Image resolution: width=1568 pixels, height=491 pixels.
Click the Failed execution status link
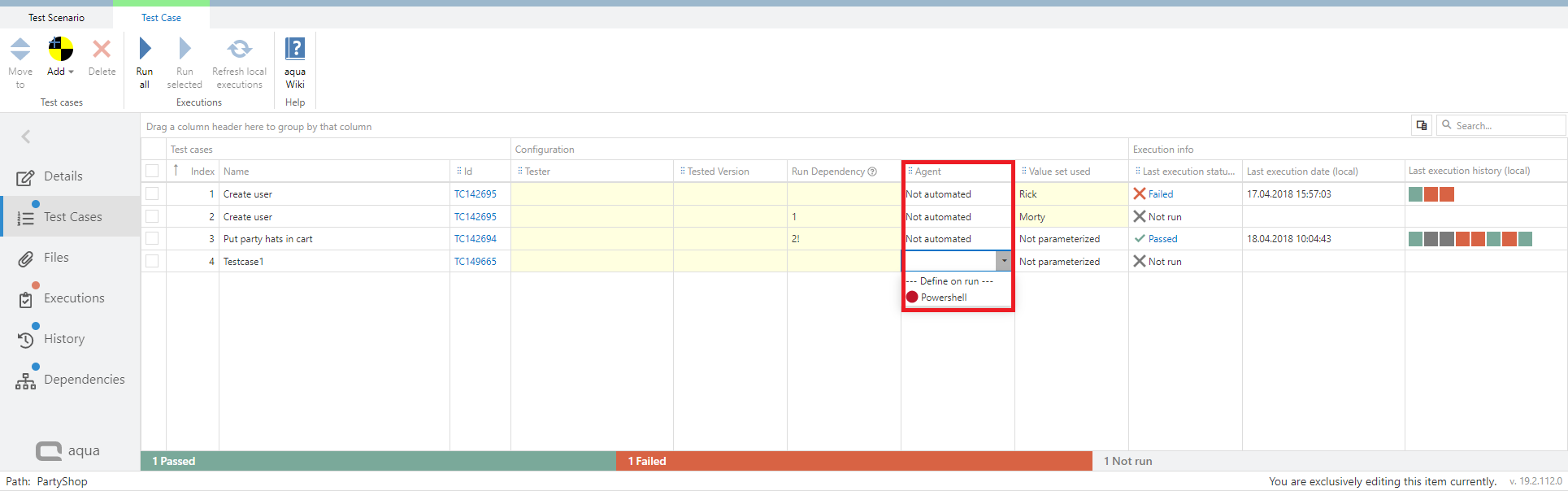[1160, 194]
